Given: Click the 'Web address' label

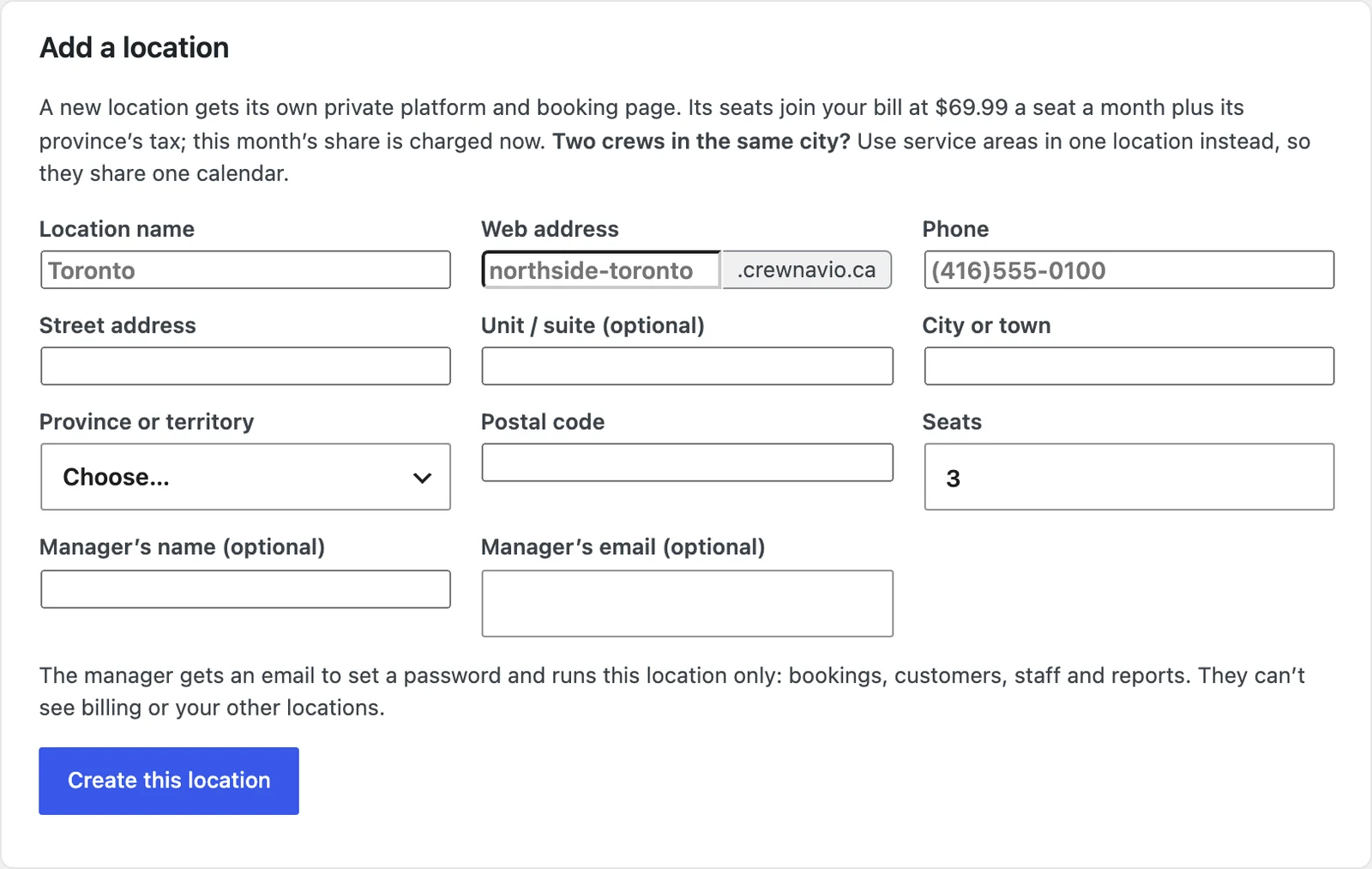Looking at the screenshot, I should [x=550, y=229].
